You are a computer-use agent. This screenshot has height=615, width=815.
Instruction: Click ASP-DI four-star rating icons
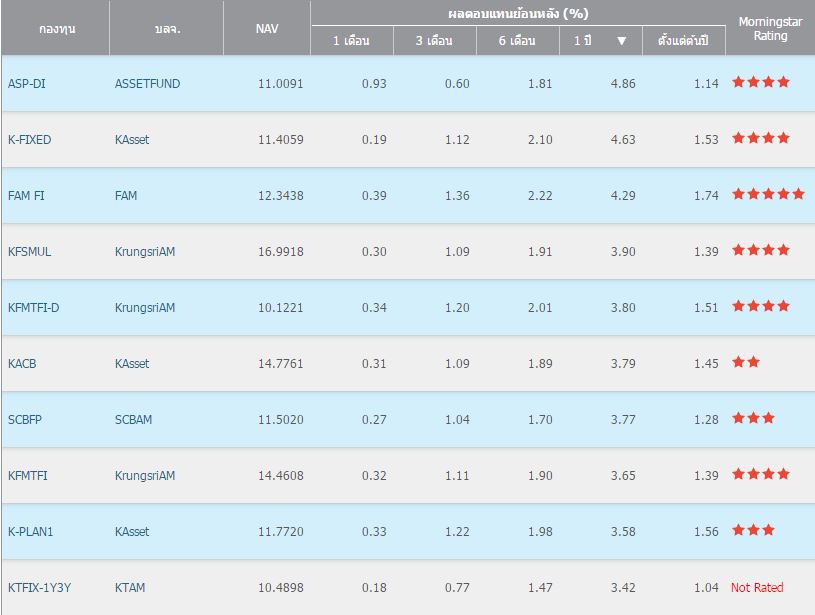point(761,82)
